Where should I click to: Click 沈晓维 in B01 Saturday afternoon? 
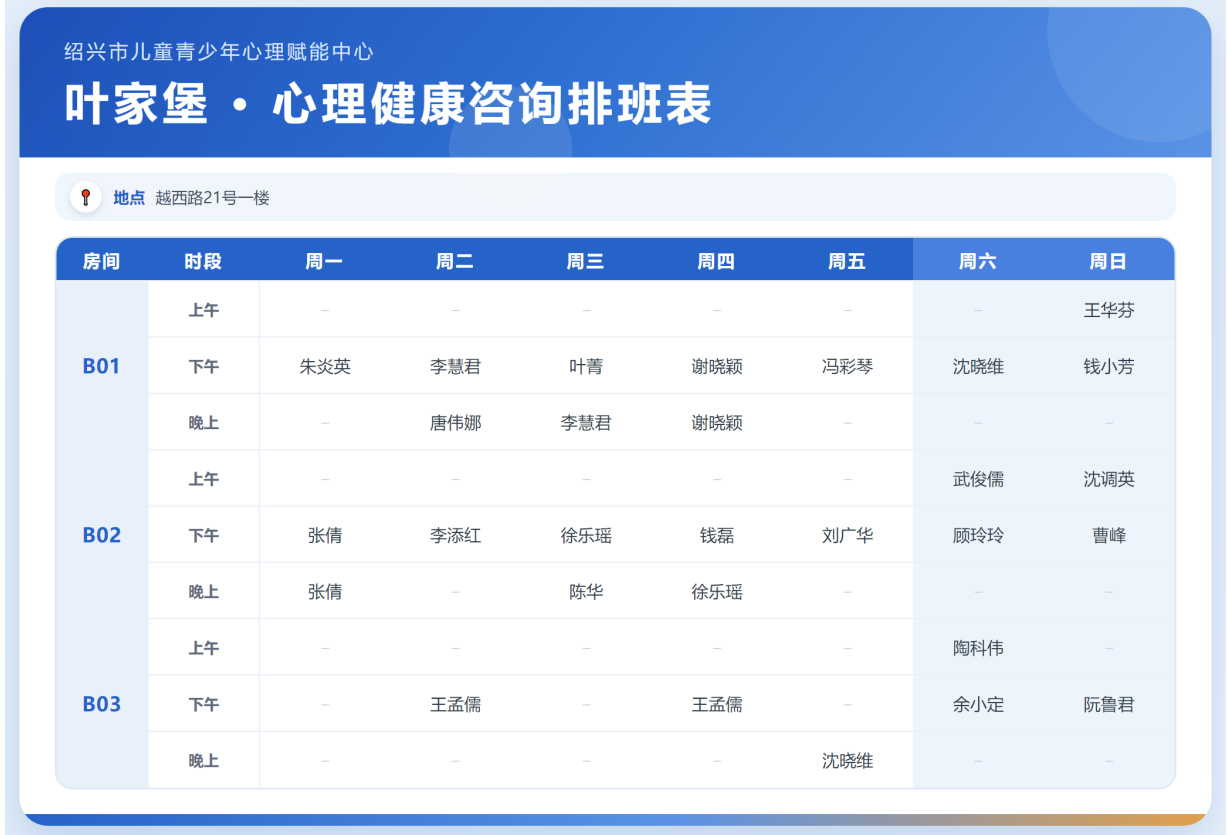click(x=978, y=367)
